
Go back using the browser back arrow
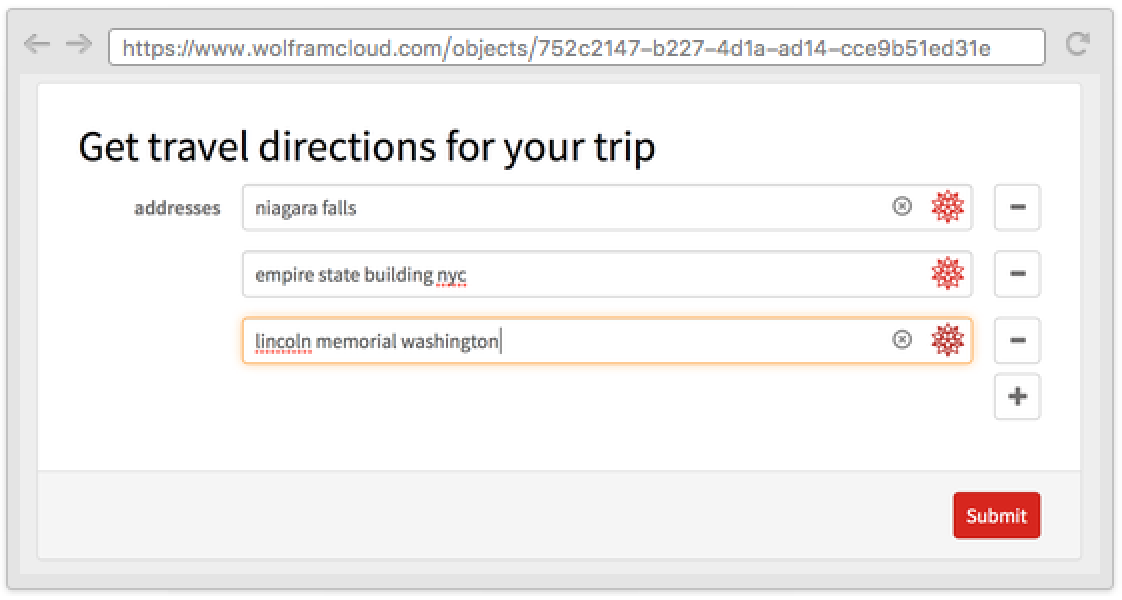[36, 45]
